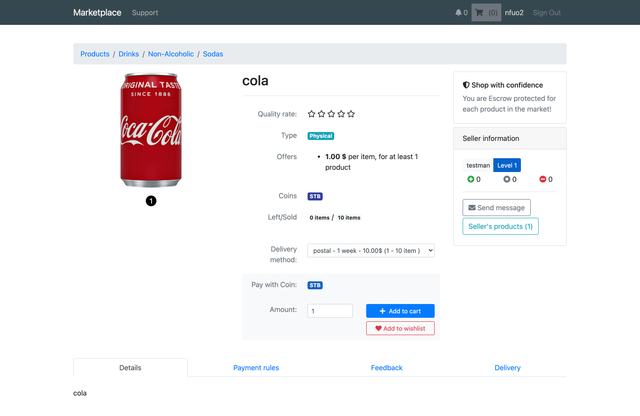The image size is (640, 416).
Task: Switch to the Payment rules tab
Action: point(256,368)
